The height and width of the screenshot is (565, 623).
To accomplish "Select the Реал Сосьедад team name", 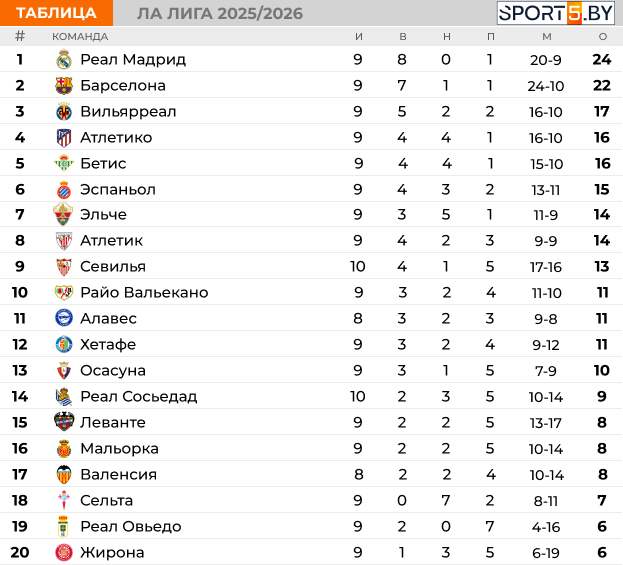I will point(138,397).
